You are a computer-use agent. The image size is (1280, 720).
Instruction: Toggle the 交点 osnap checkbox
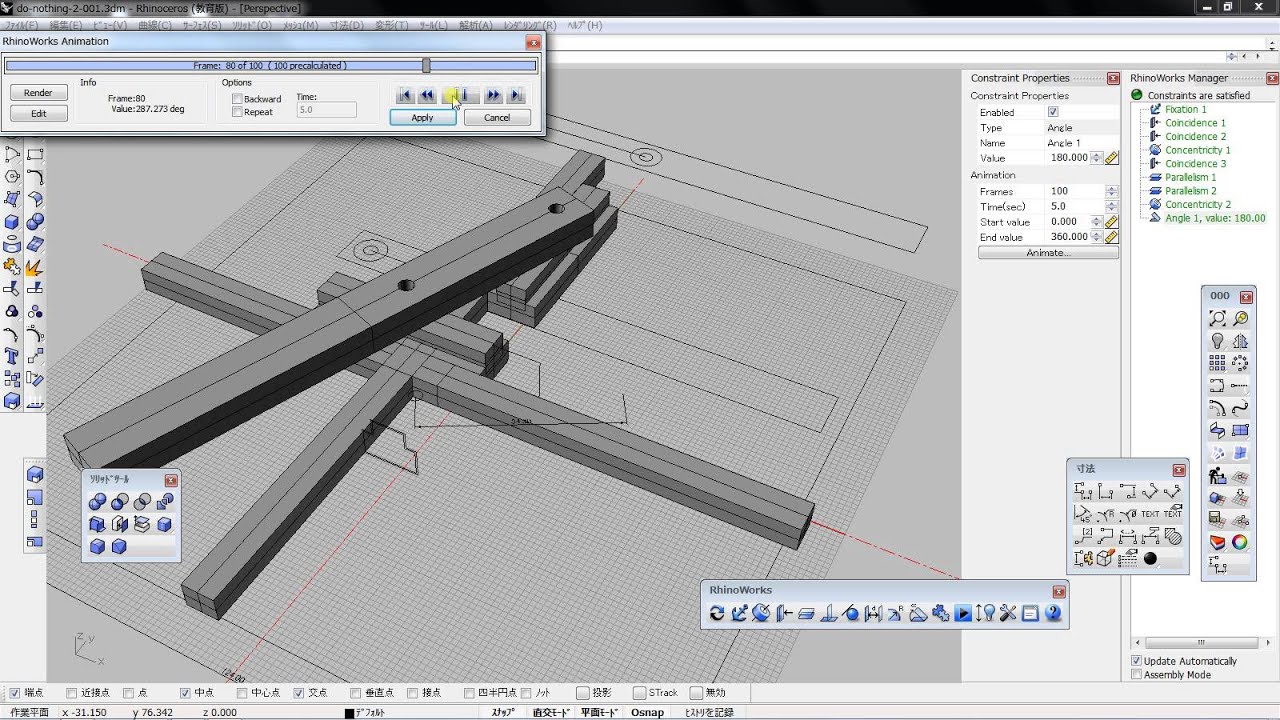click(298, 693)
